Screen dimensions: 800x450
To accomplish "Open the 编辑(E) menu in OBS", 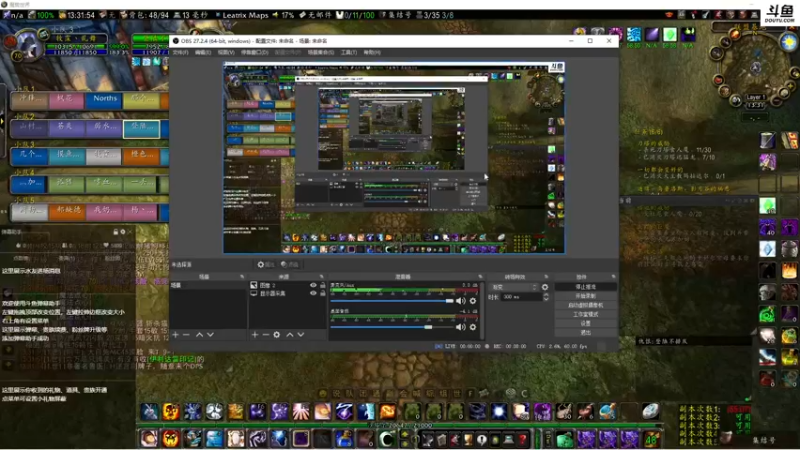I will pos(203,53).
